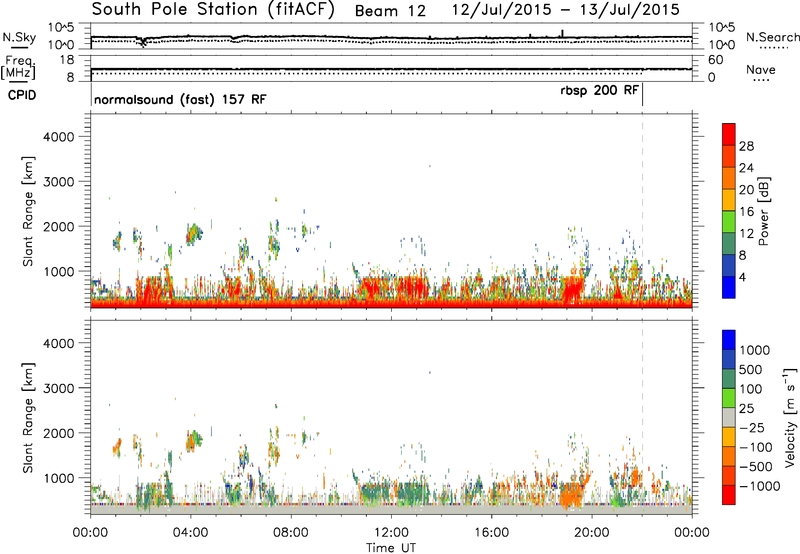The width and height of the screenshot is (800, 554).
Task: Click the "18" tick on the frequency axis
Action: [x=67, y=60]
